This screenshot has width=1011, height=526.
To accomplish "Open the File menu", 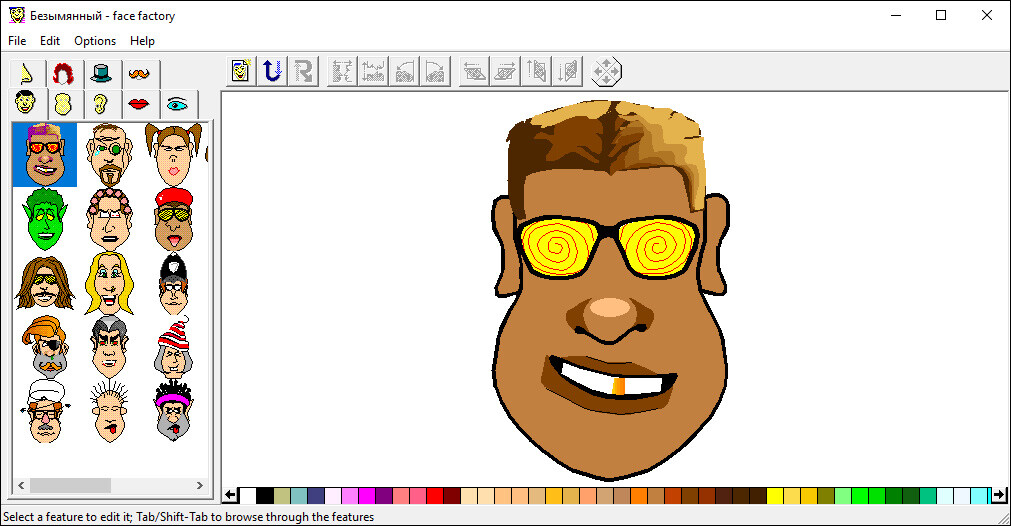I will (17, 41).
